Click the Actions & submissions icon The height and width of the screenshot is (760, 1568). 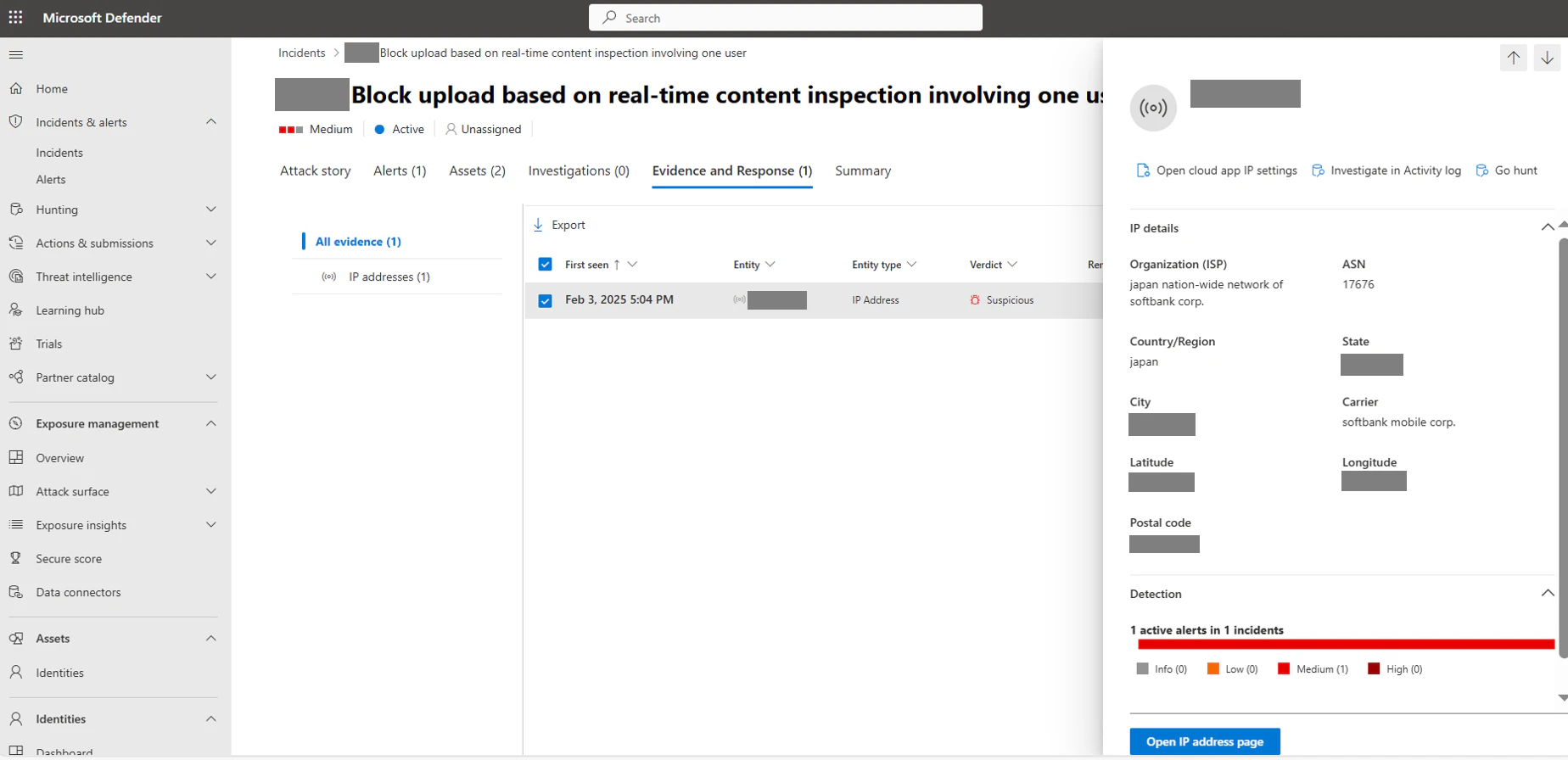click(15, 243)
